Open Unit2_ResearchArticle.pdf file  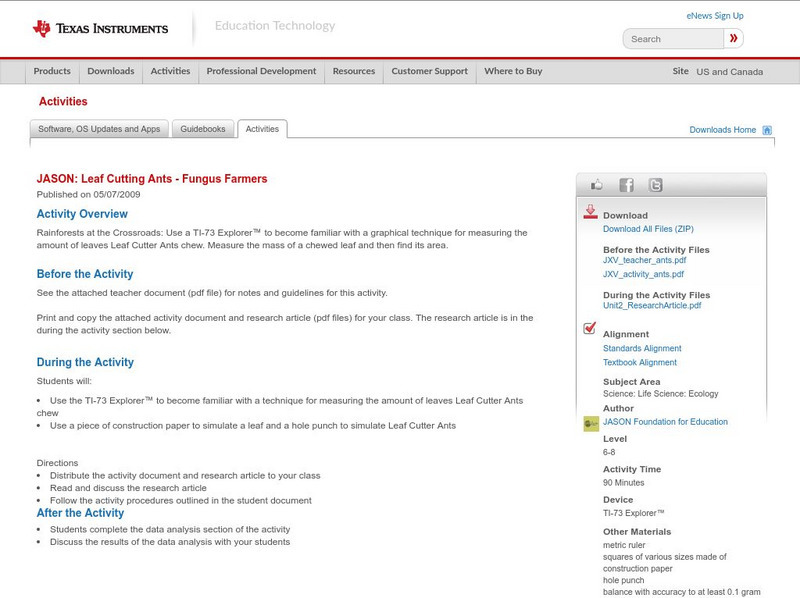pos(652,306)
